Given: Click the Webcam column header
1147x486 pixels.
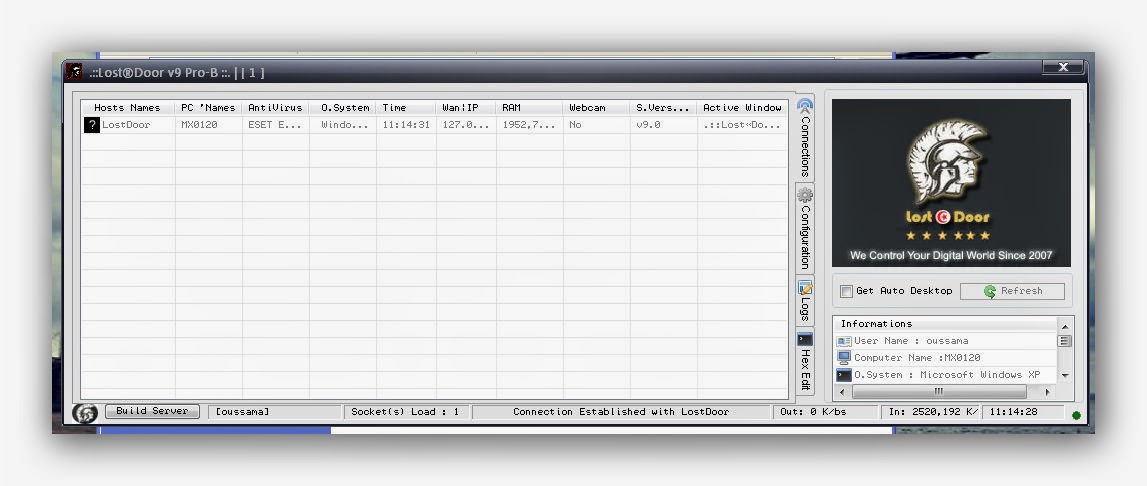Looking at the screenshot, I should (x=597, y=108).
